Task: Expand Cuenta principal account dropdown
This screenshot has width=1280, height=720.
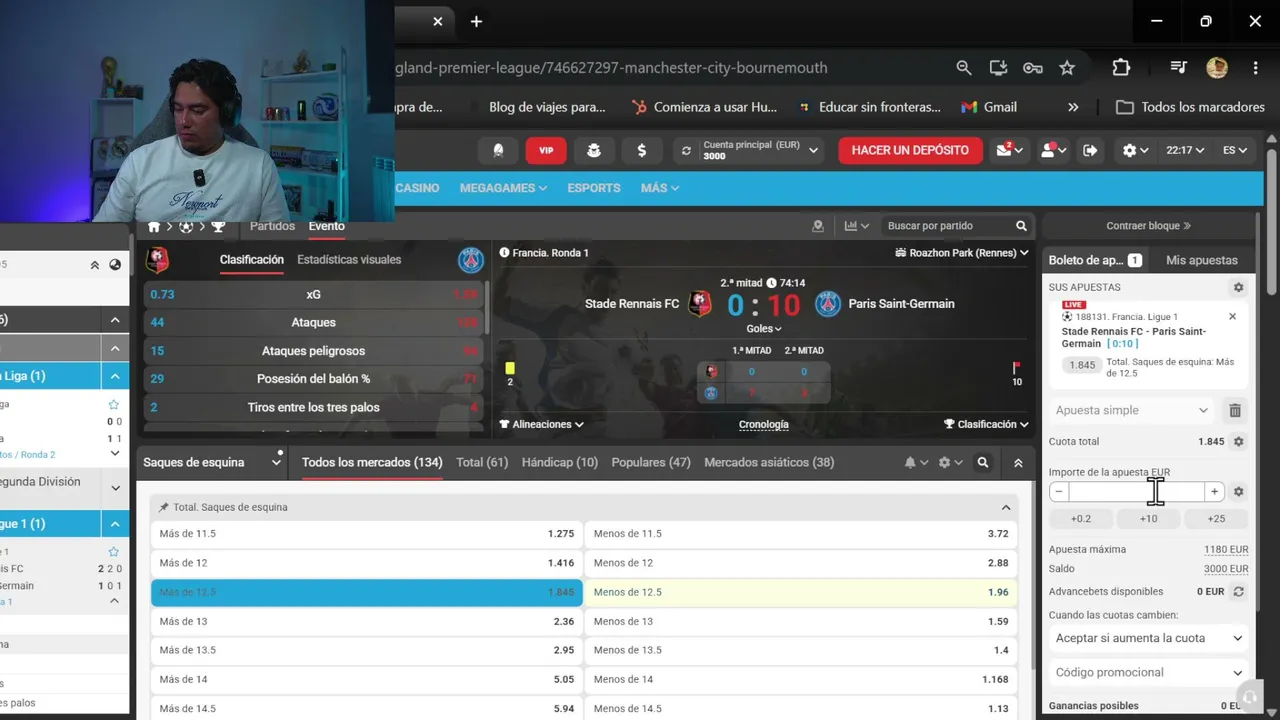Action: [x=813, y=151]
